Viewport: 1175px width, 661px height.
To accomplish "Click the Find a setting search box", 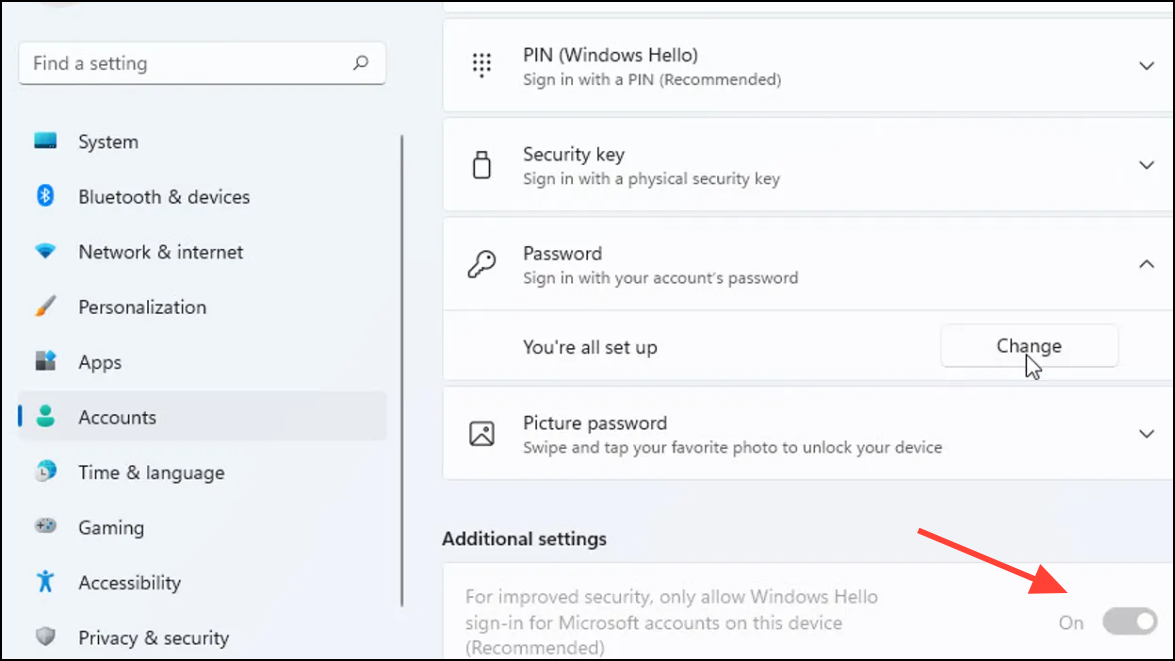I will coord(185,63).
